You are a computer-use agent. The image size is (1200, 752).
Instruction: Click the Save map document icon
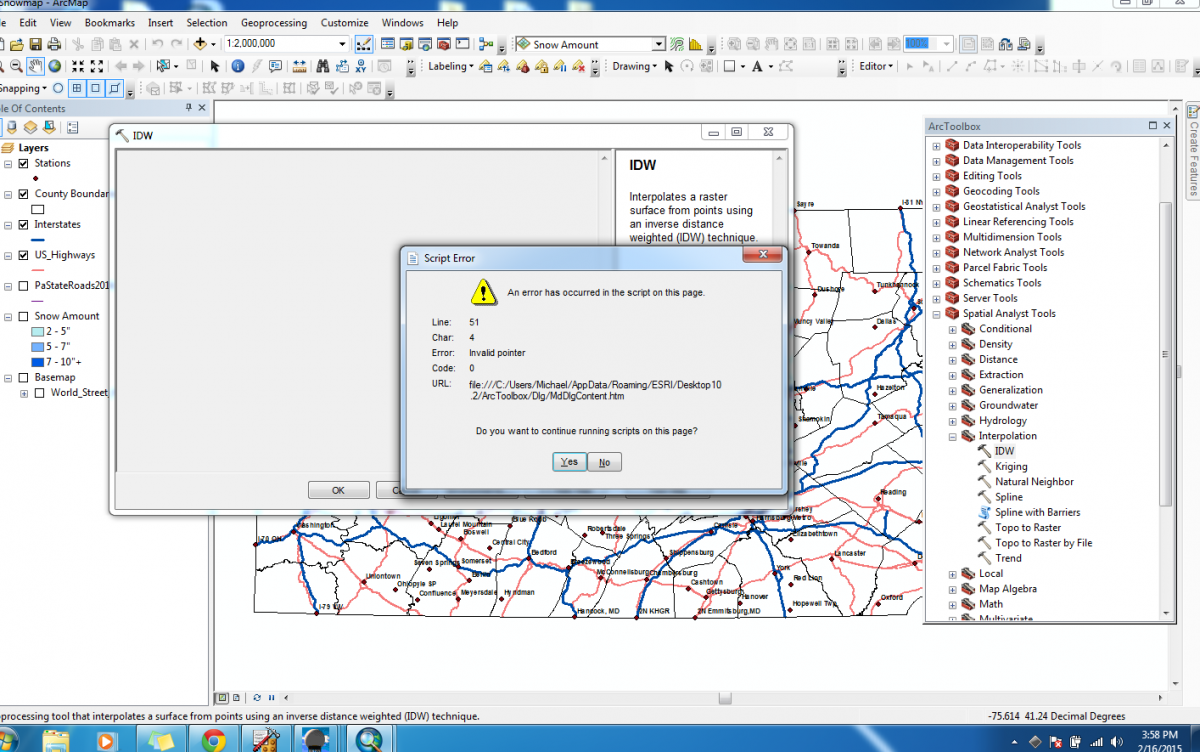click(35, 44)
